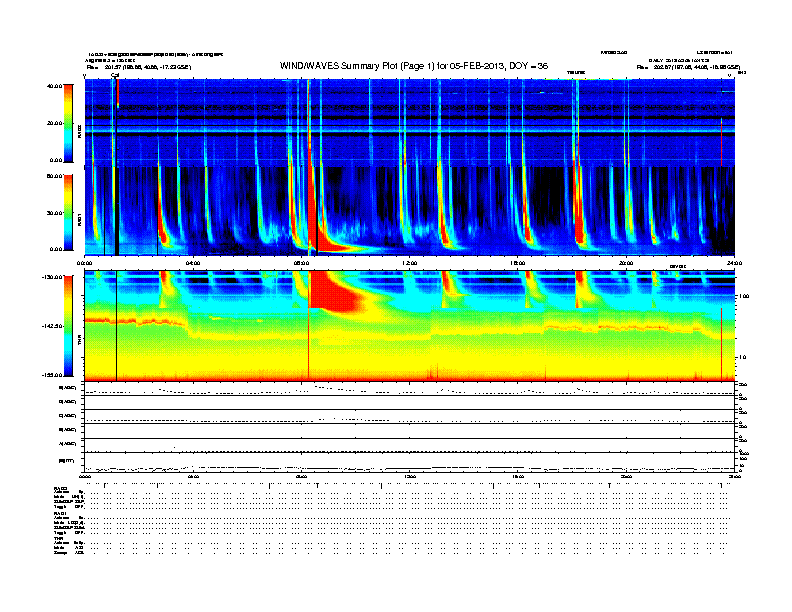
Task: Click the rotated RAD1 axis label
Action: (79, 219)
